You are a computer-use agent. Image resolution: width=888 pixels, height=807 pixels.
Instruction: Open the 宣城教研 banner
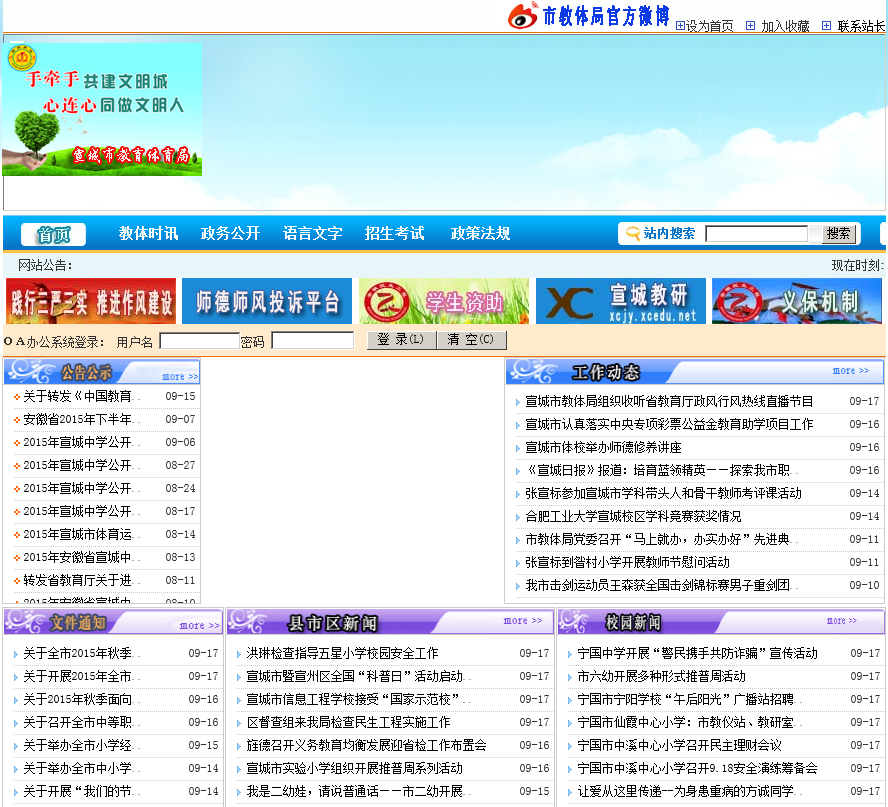[621, 301]
